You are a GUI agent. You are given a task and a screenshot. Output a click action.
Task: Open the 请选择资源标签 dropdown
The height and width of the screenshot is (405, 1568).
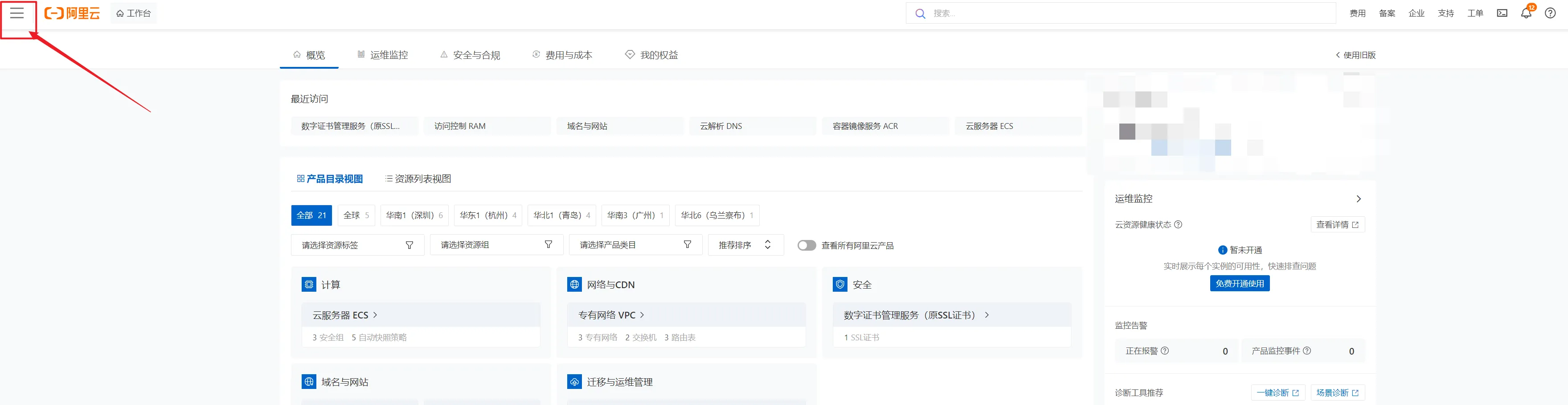pyautogui.click(x=357, y=245)
